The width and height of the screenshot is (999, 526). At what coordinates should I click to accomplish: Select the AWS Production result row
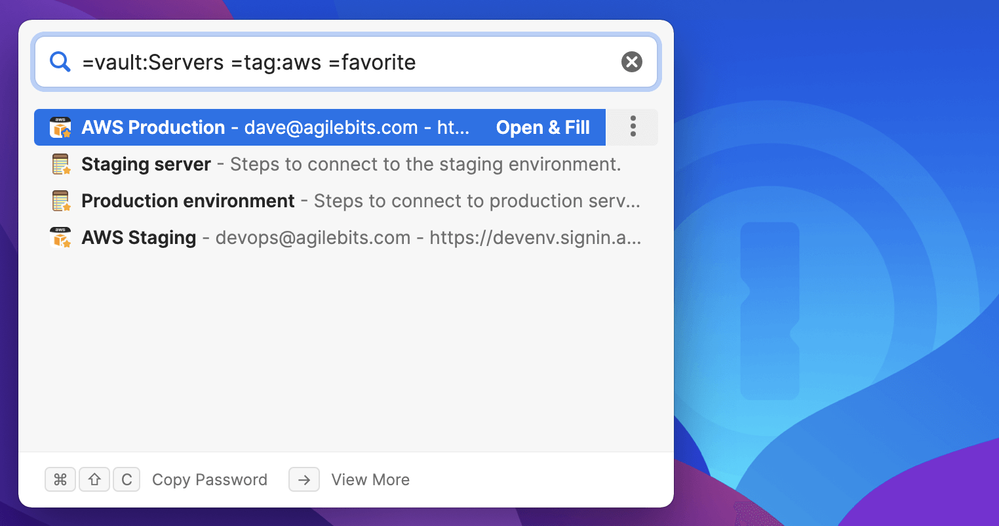(x=280, y=127)
